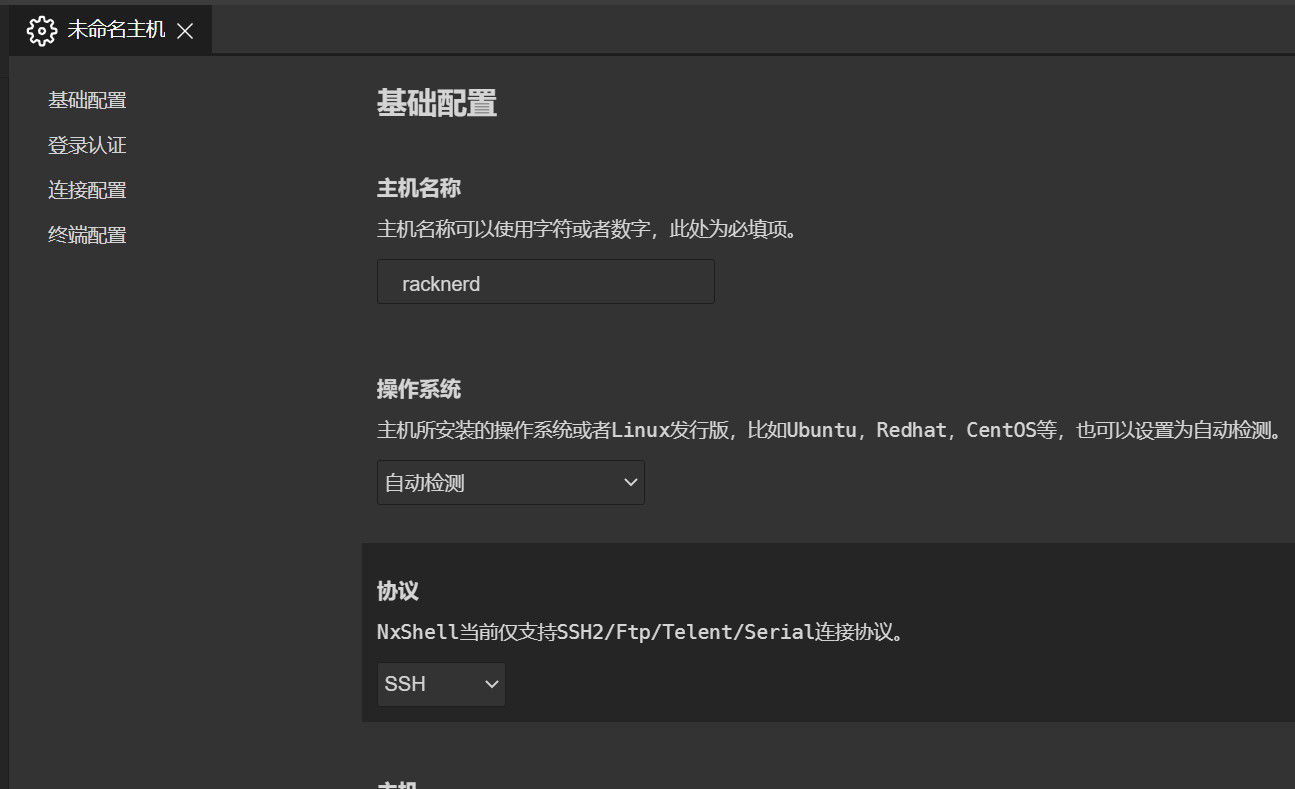Click the partially visible 主机 heading at the bottom
The height and width of the screenshot is (789, 1295).
click(x=397, y=784)
